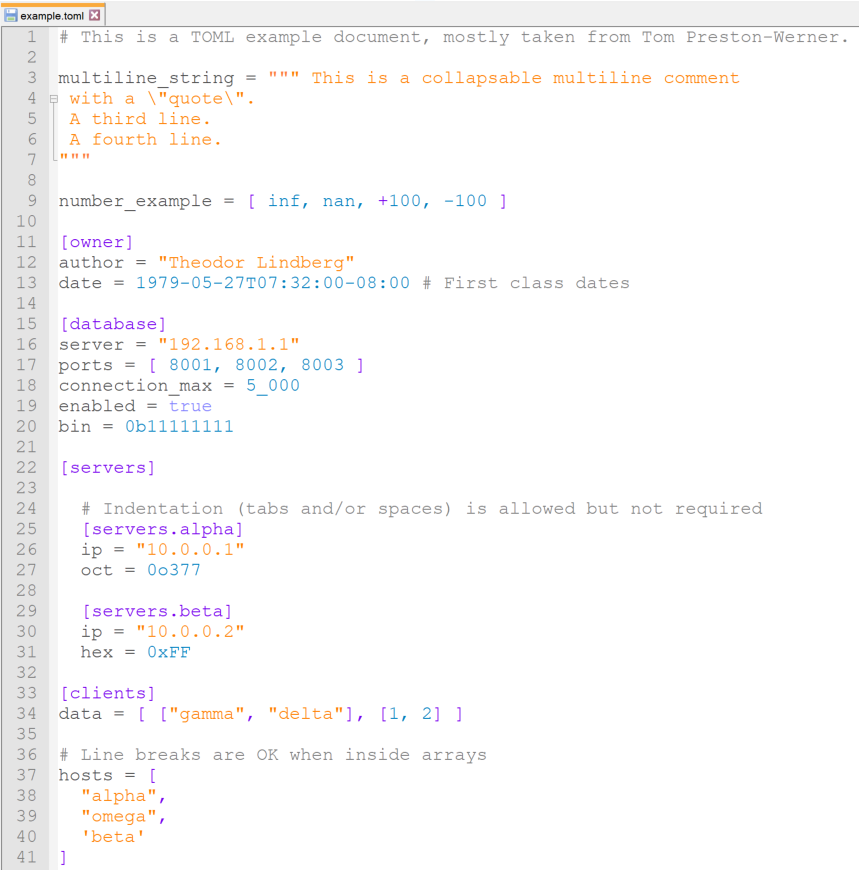This screenshot has height=870, width=859.
Task: Click the 'nan' value in number_example
Action: tap(338, 201)
